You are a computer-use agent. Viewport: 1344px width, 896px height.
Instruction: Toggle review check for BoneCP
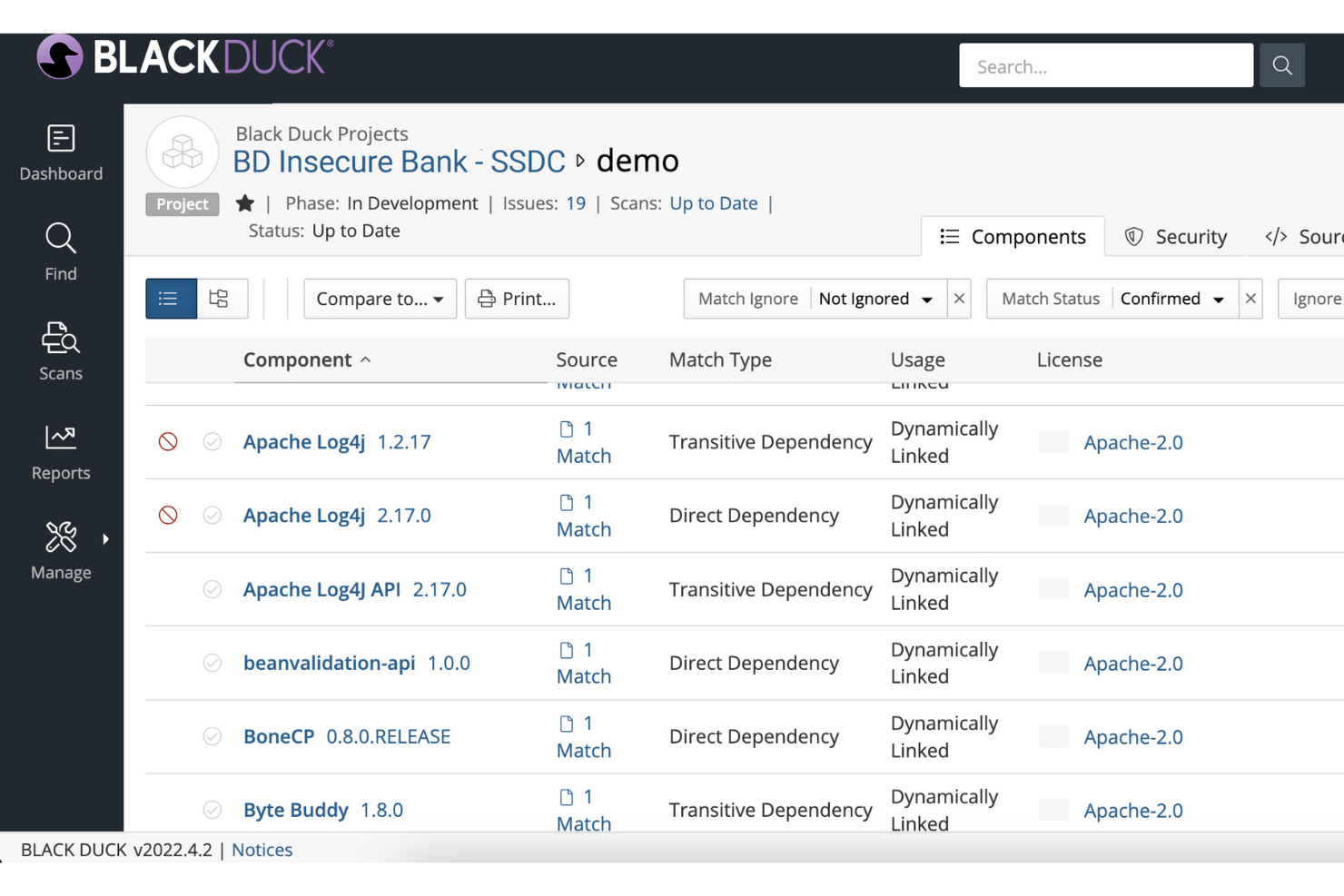212,736
